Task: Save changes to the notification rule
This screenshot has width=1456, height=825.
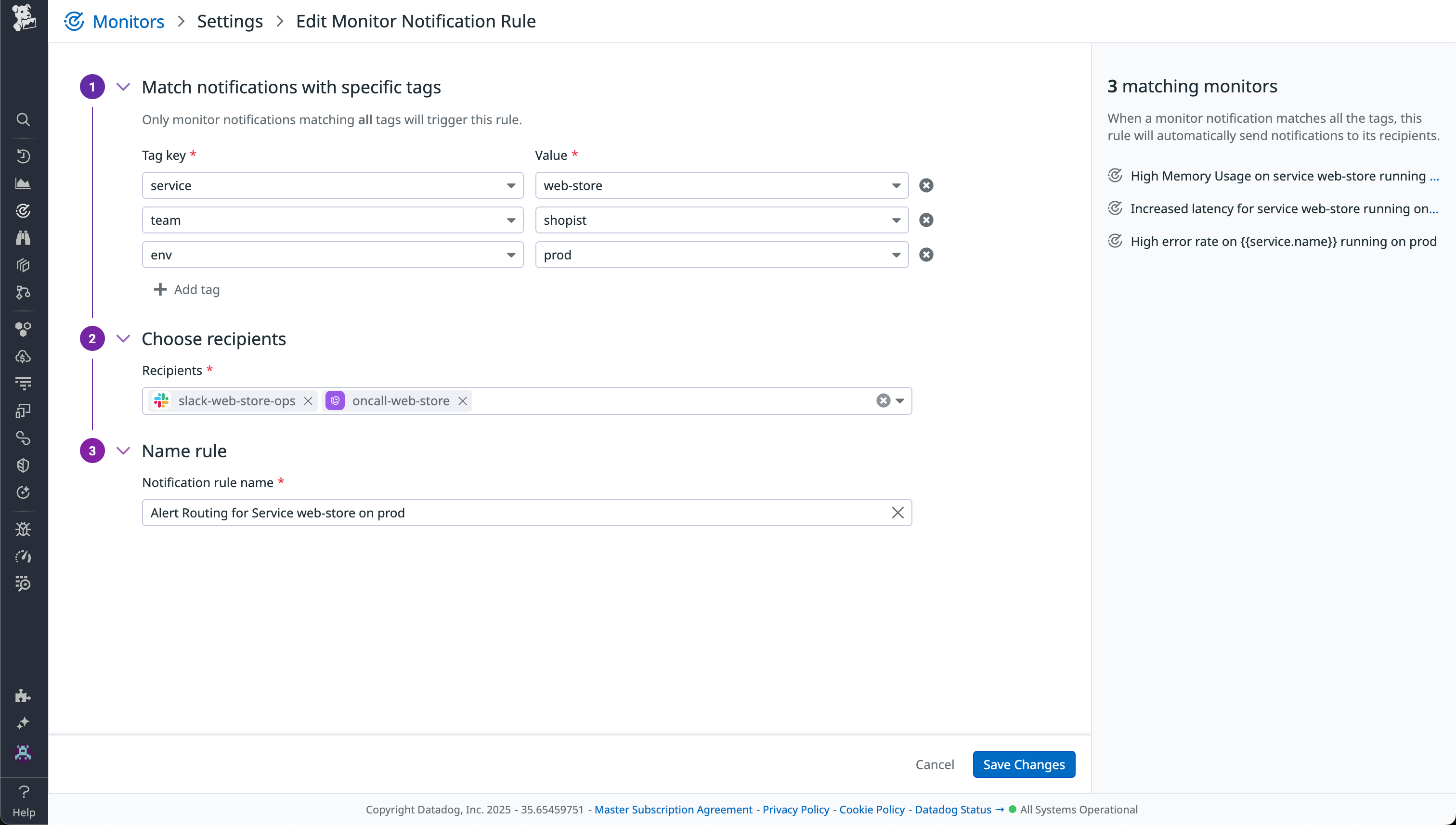Action: 1023,764
